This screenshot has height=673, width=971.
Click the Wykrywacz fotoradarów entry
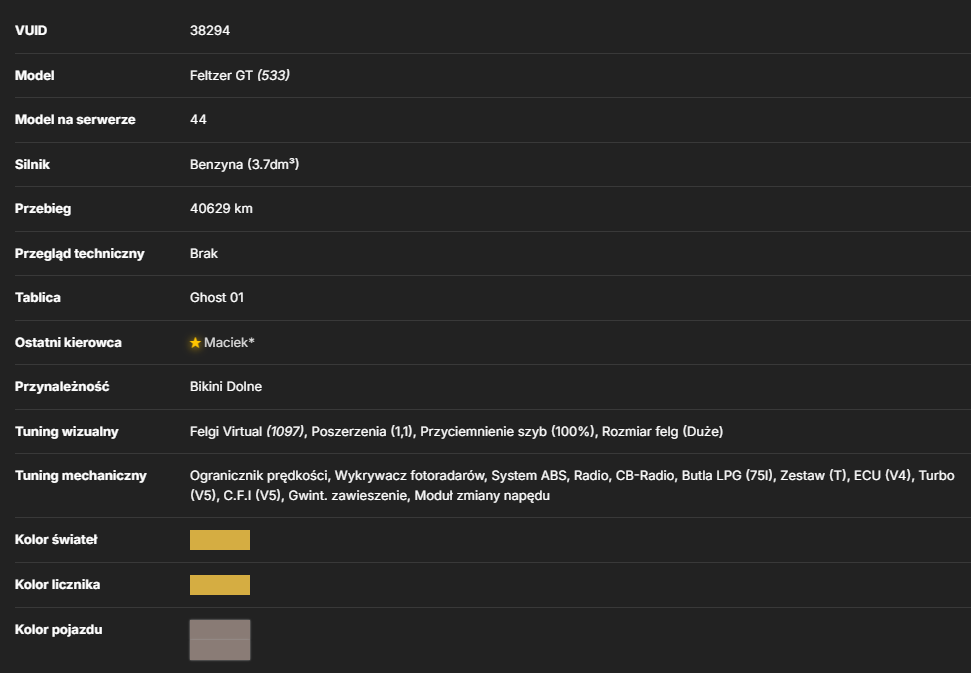(409, 475)
